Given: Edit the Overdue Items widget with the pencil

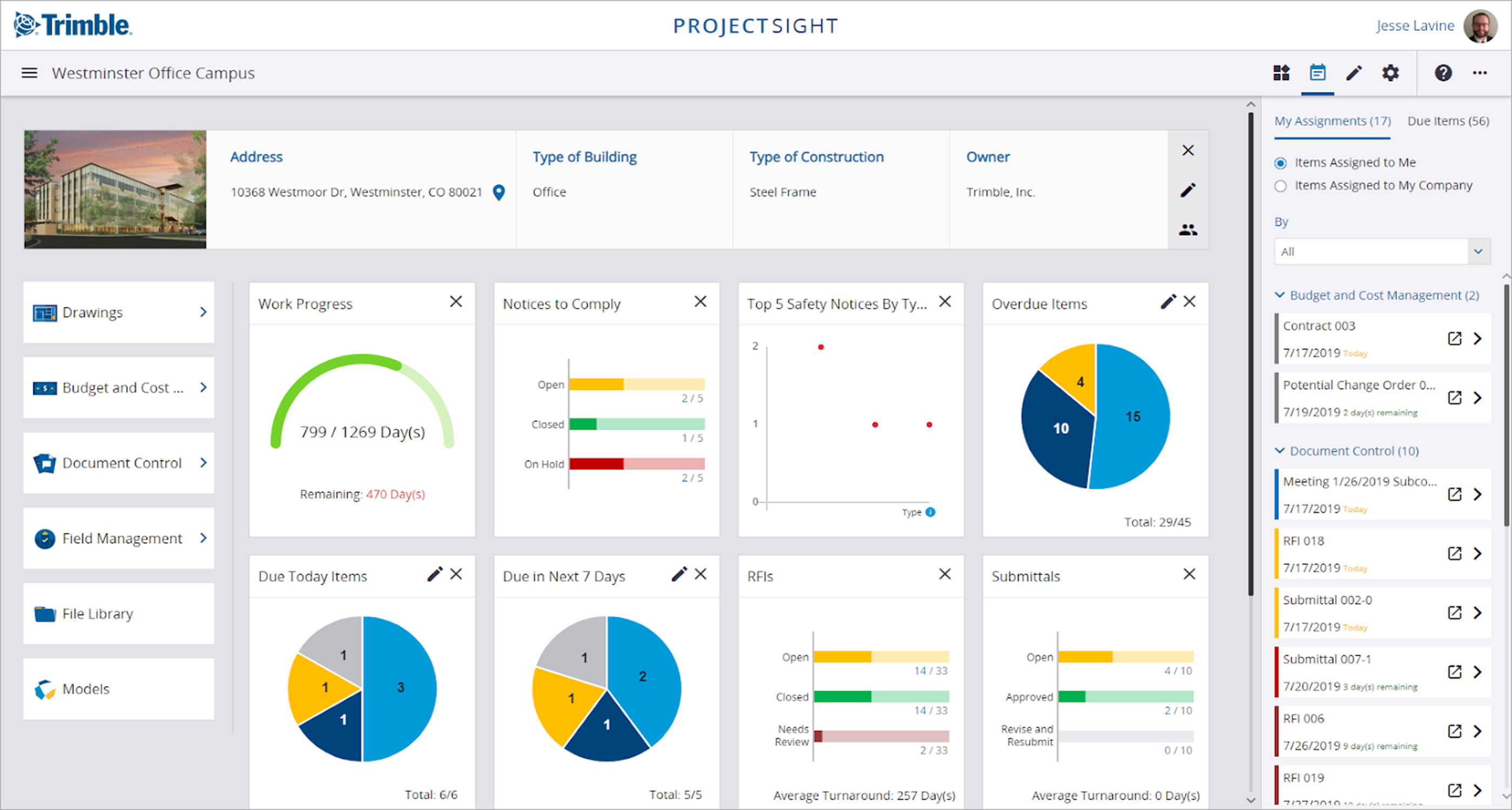Looking at the screenshot, I should [x=1167, y=301].
